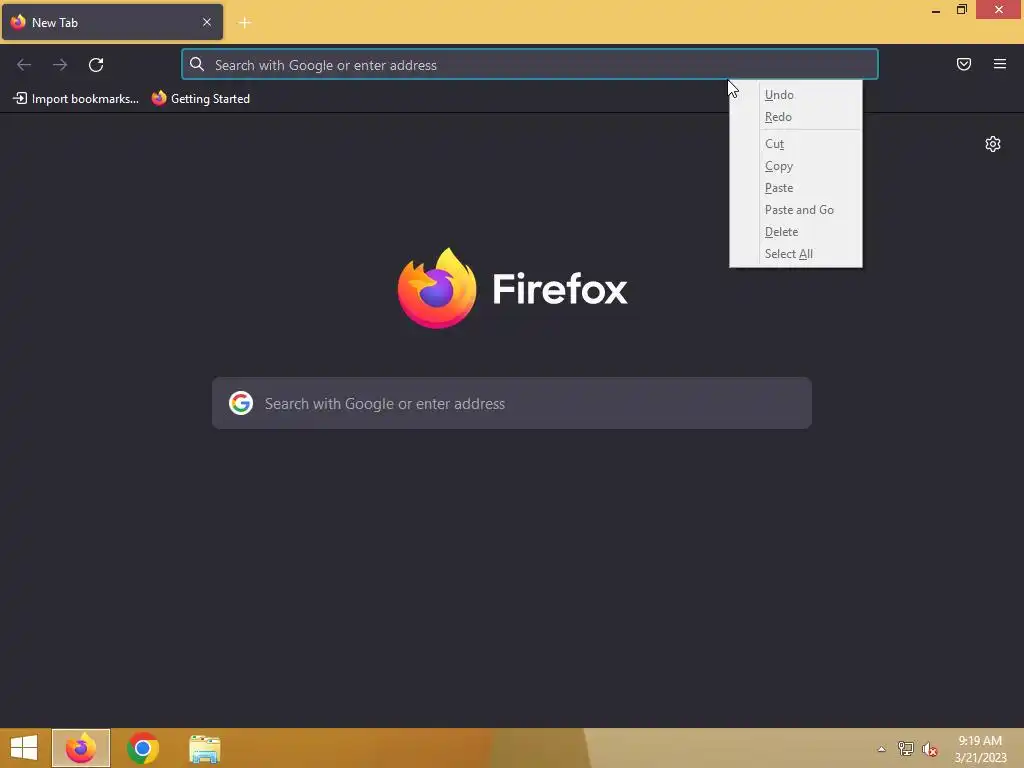Minimize the Firefox window
1024x768 pixels.
(x=936, y=10)
